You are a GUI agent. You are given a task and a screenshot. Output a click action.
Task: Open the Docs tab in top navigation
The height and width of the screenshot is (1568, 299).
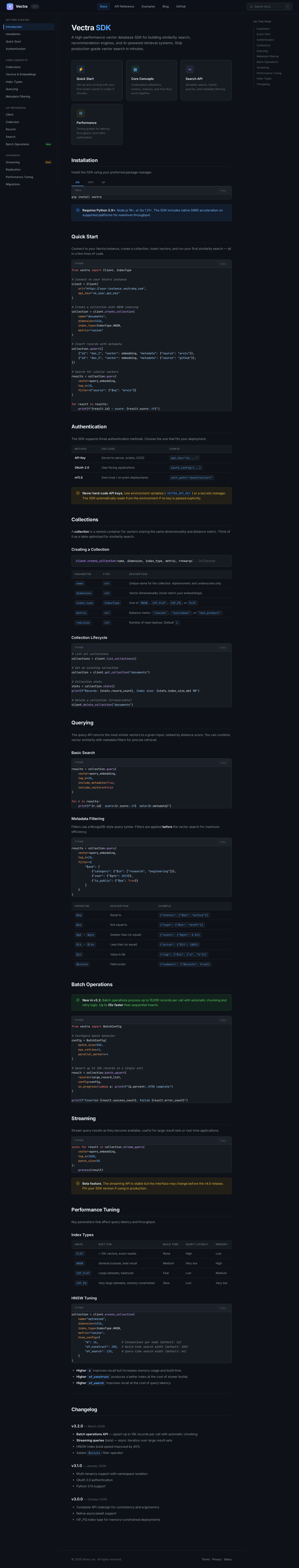pos(104,7)
